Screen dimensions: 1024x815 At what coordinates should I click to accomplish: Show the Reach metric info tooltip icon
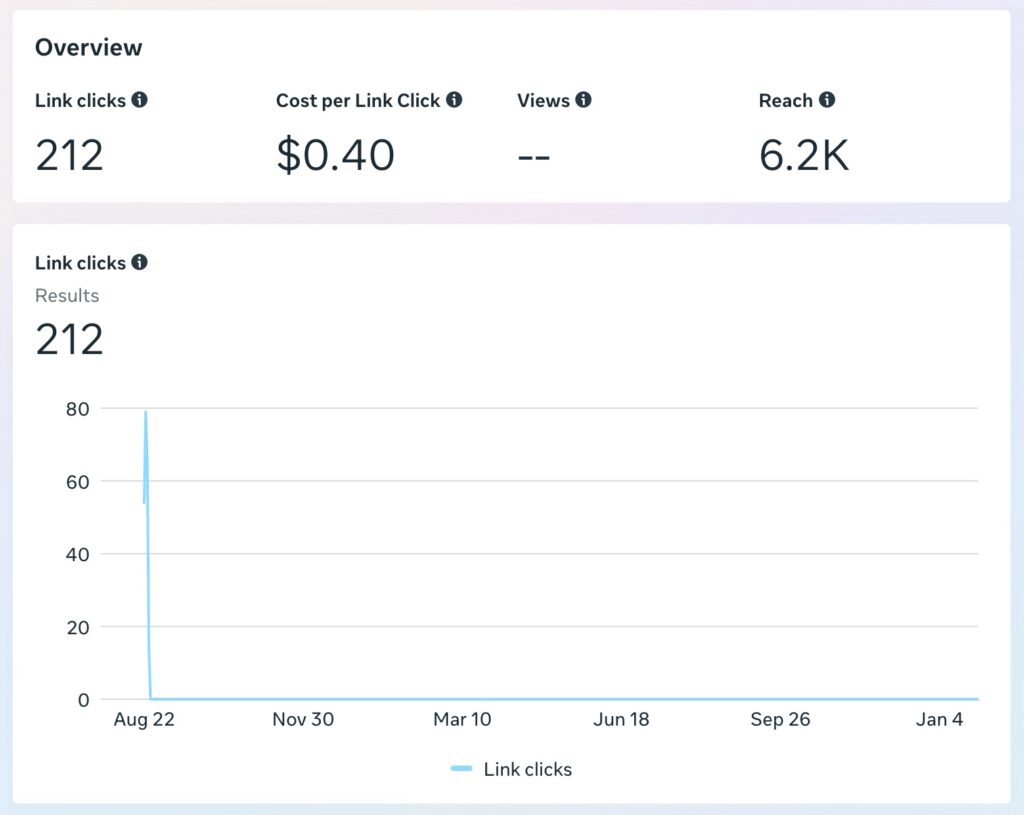tap(827, 100)
